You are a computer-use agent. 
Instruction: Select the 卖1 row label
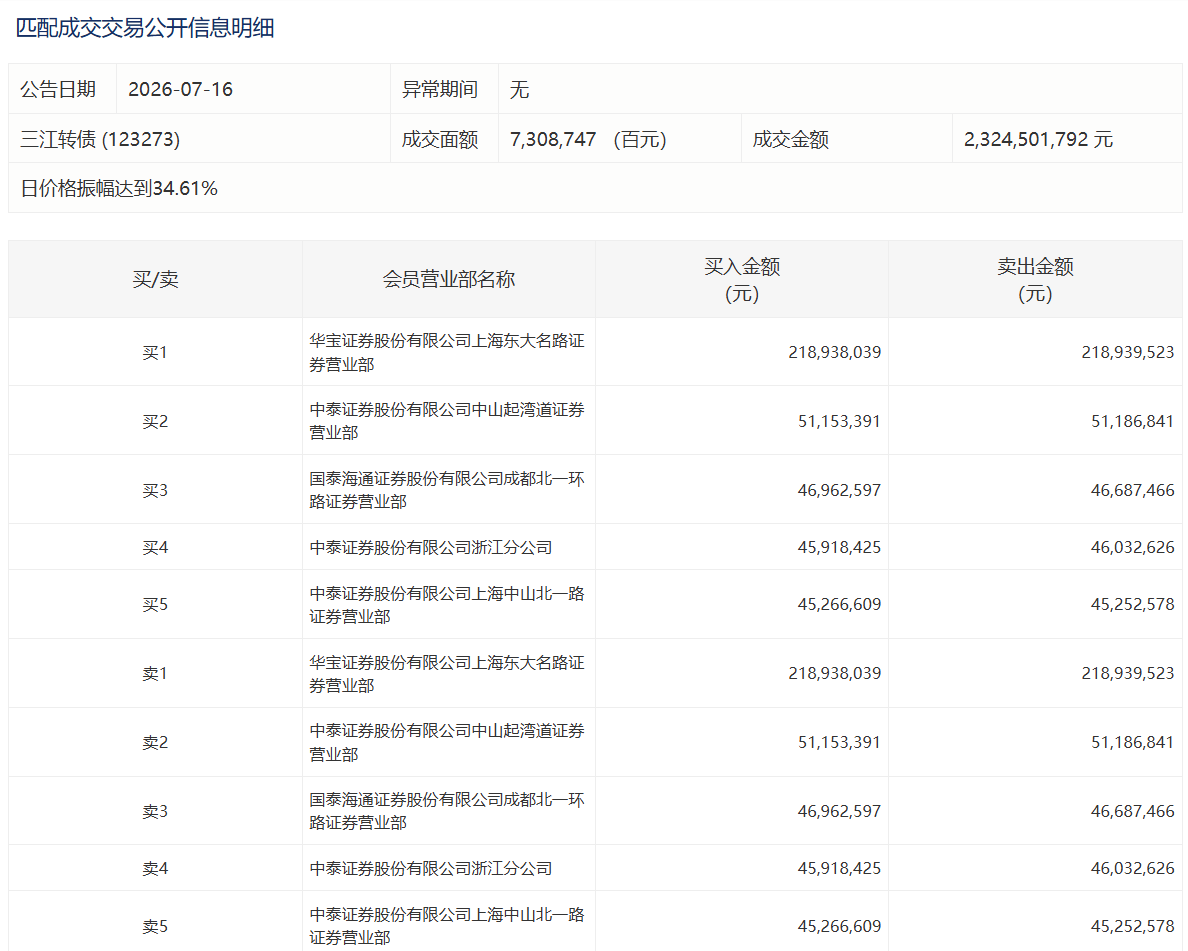click(x=155, y=674)
